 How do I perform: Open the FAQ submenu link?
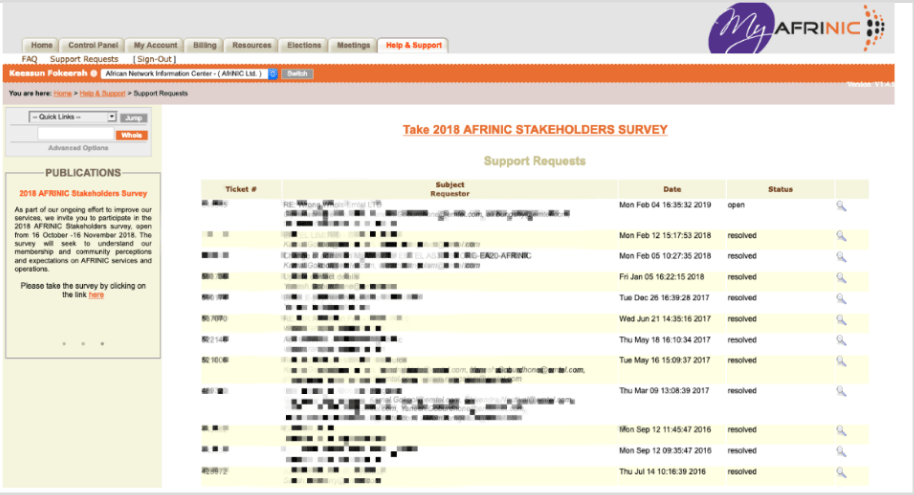29,59
